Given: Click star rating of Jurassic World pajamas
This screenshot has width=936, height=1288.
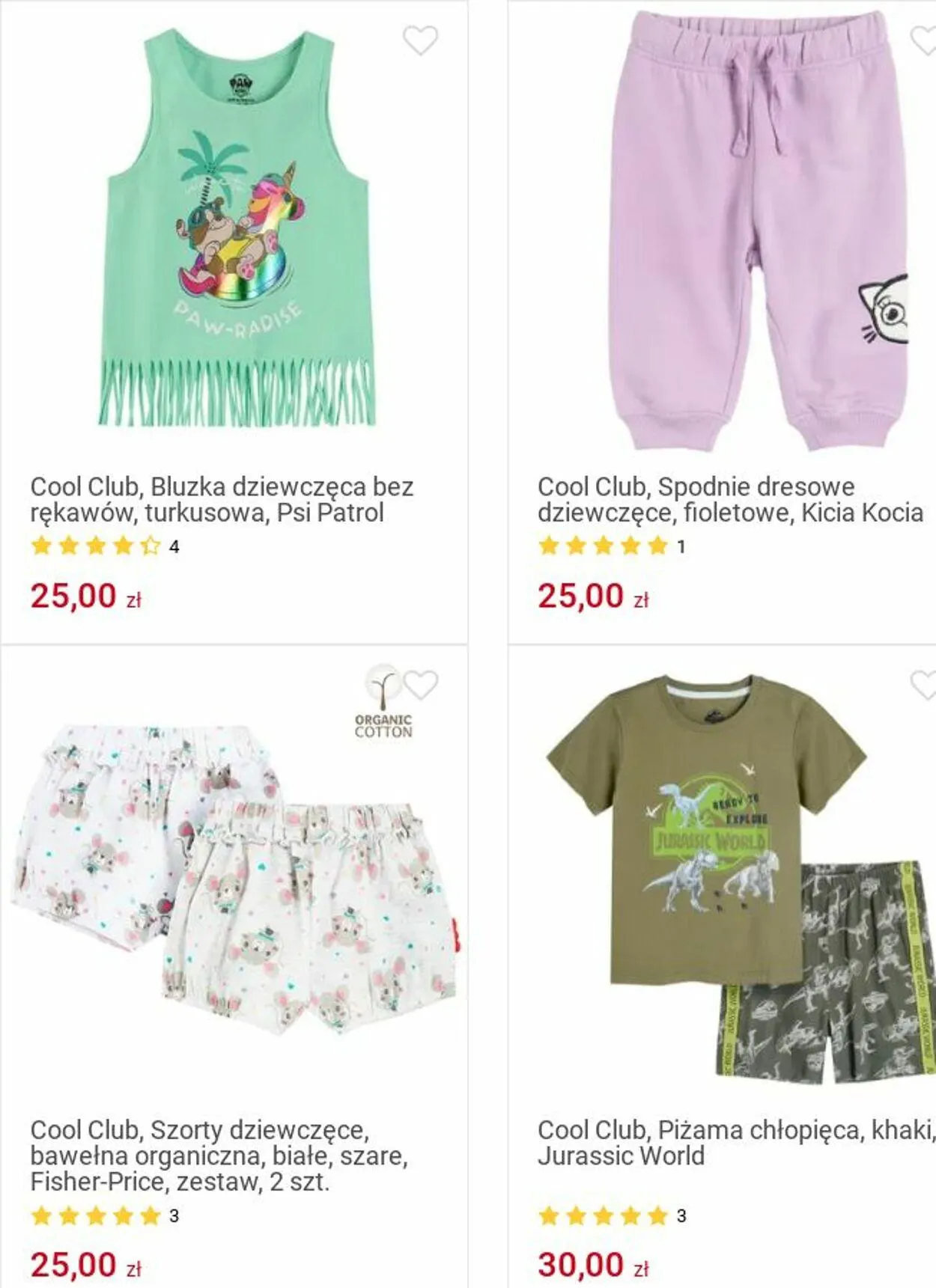Looking at the screenshot, I should tap(603, 1215).
